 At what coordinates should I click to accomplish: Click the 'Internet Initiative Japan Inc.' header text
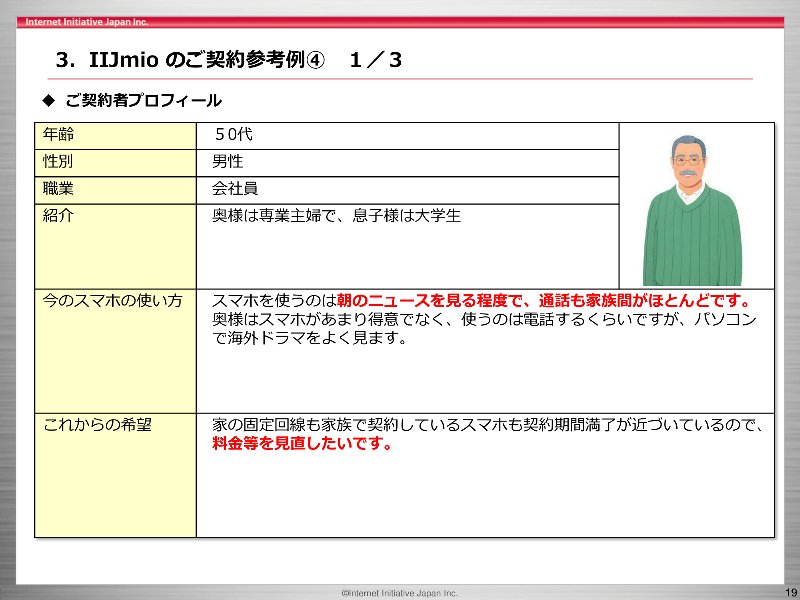(87, 22)
